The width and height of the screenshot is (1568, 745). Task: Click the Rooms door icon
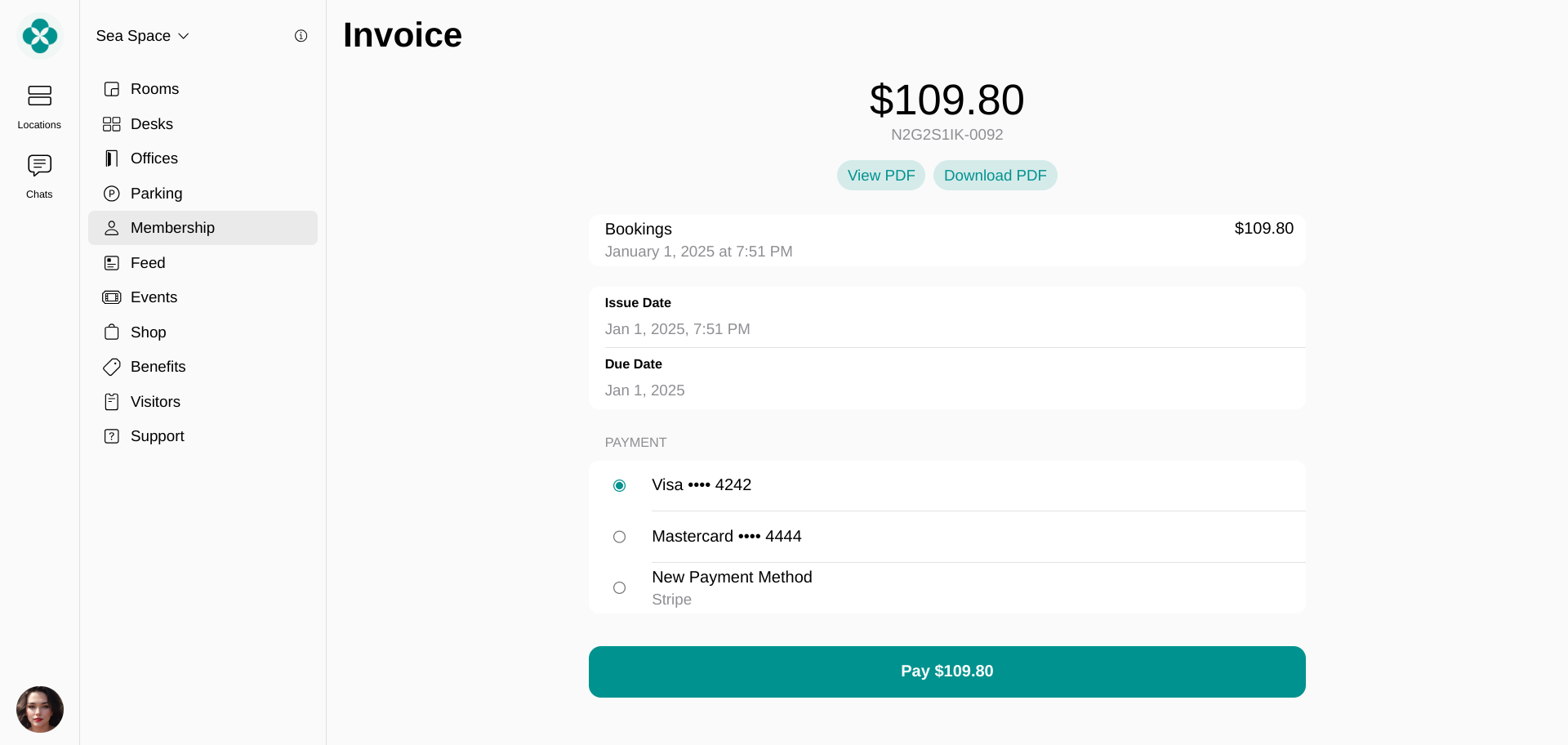coord(112,89)
